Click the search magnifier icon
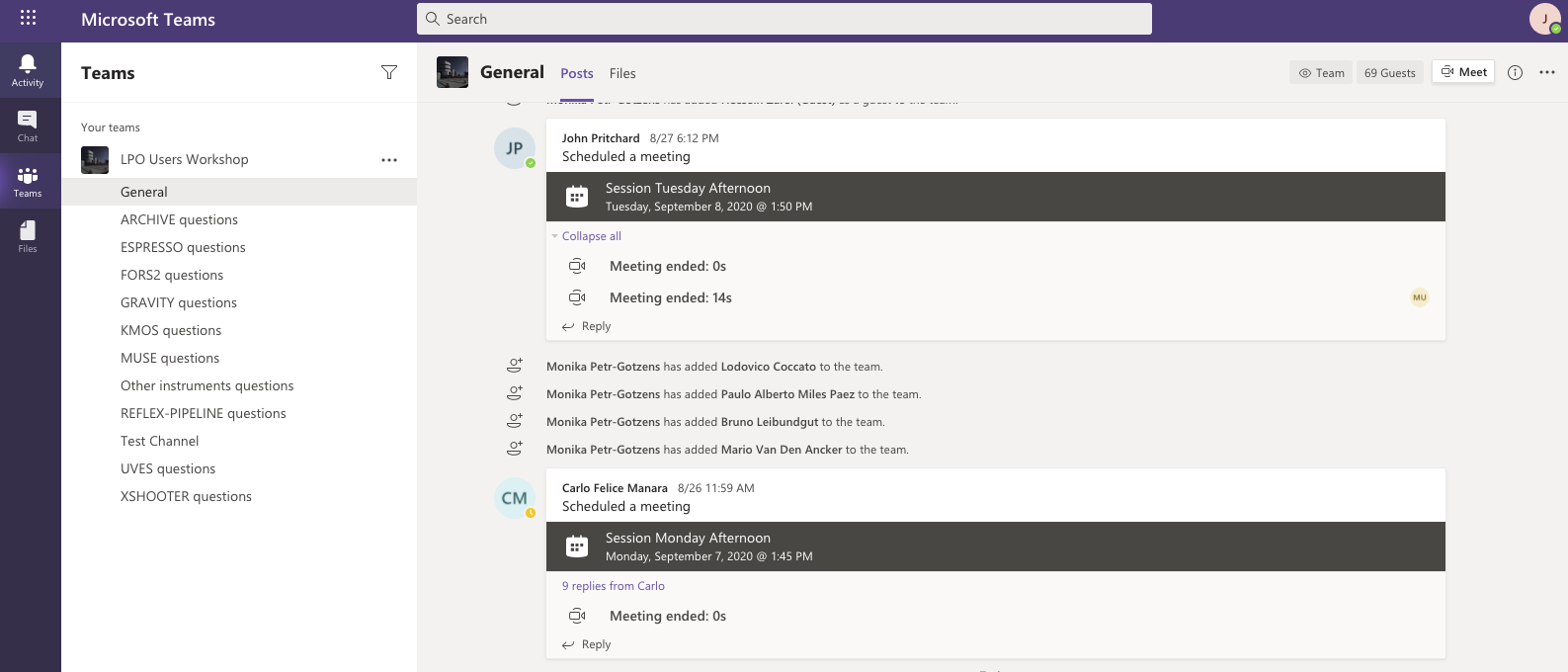Image resolution: width=1568 pixels, height=672 pixels. click(x=433, y=19)
